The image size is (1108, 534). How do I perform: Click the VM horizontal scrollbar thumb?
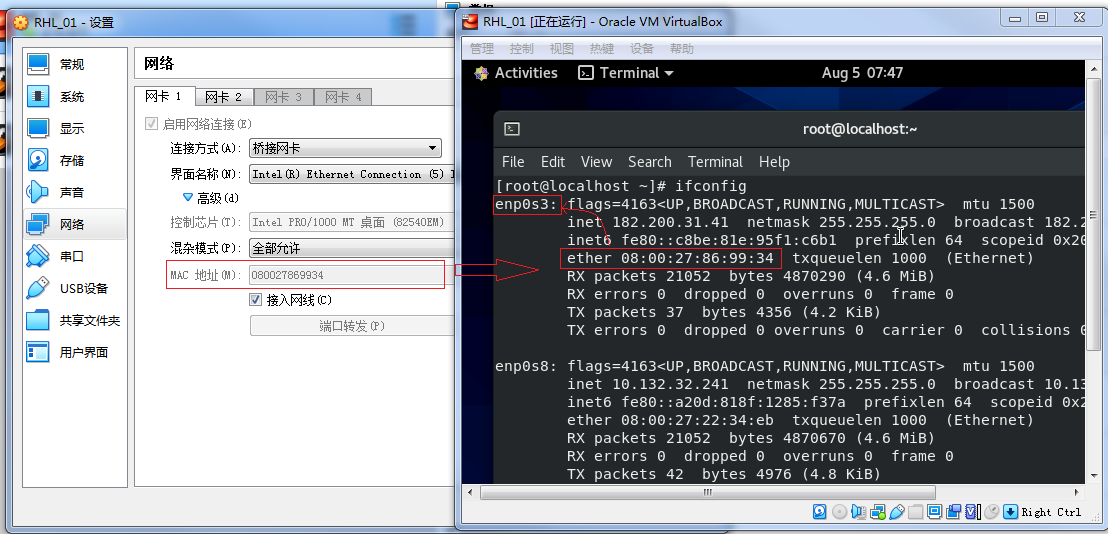[708, 492]
